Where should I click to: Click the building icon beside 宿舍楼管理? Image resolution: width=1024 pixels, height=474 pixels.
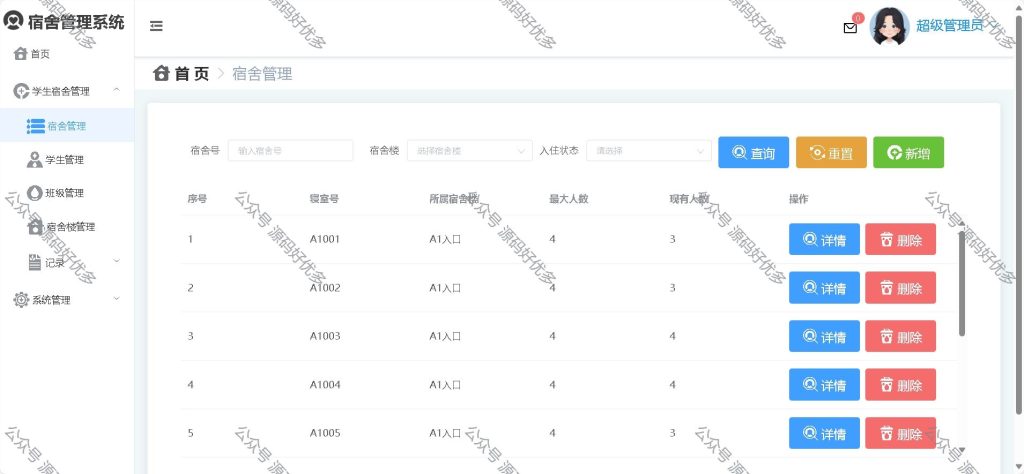coord(35,227)
